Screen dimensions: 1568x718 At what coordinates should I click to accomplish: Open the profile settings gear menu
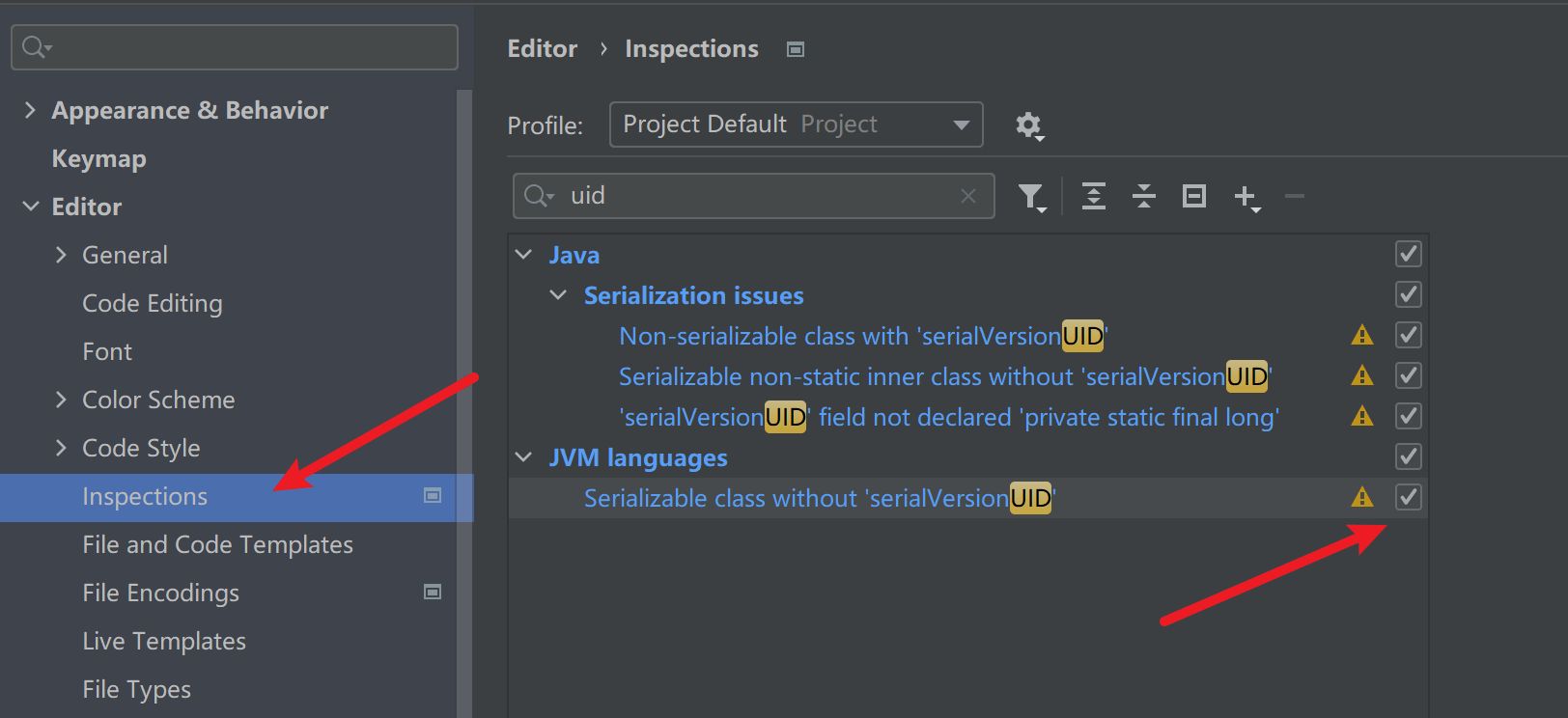coord(1029,125)
